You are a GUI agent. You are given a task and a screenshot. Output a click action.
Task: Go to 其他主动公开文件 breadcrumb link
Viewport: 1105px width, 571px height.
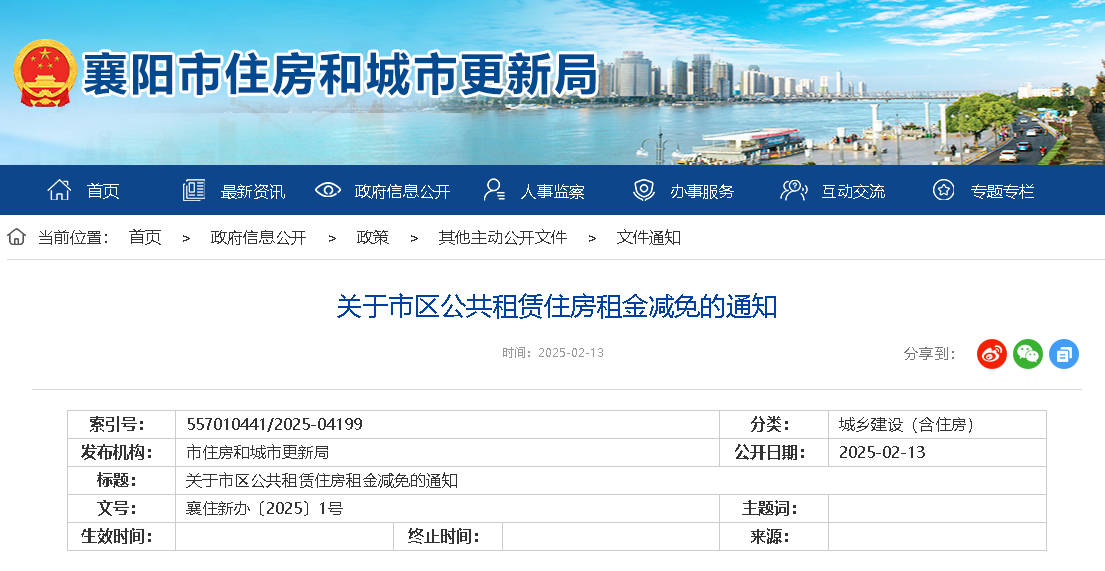click(502, 238)
